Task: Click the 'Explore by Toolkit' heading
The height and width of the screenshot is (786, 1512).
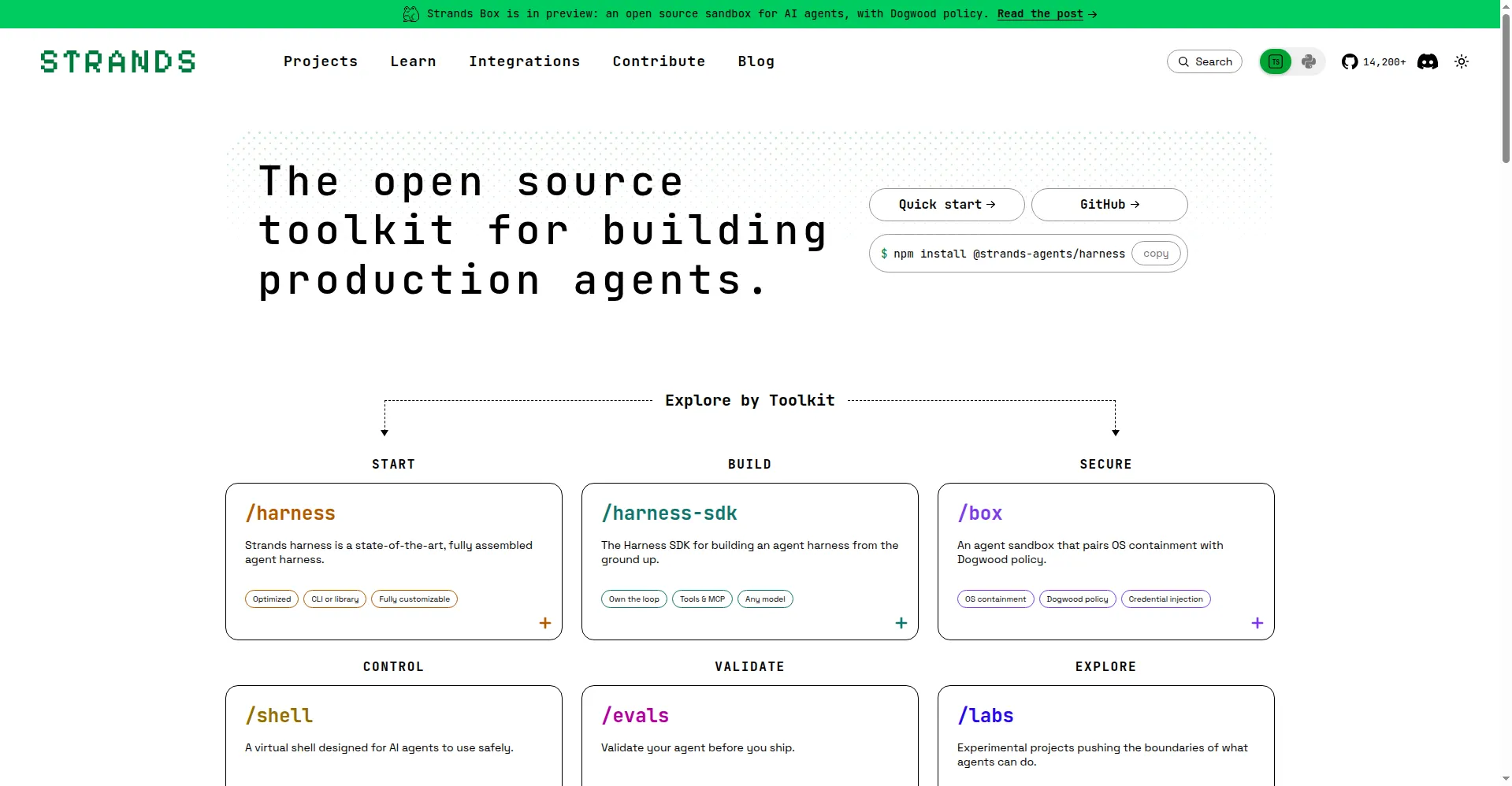Action: [750, 400]
